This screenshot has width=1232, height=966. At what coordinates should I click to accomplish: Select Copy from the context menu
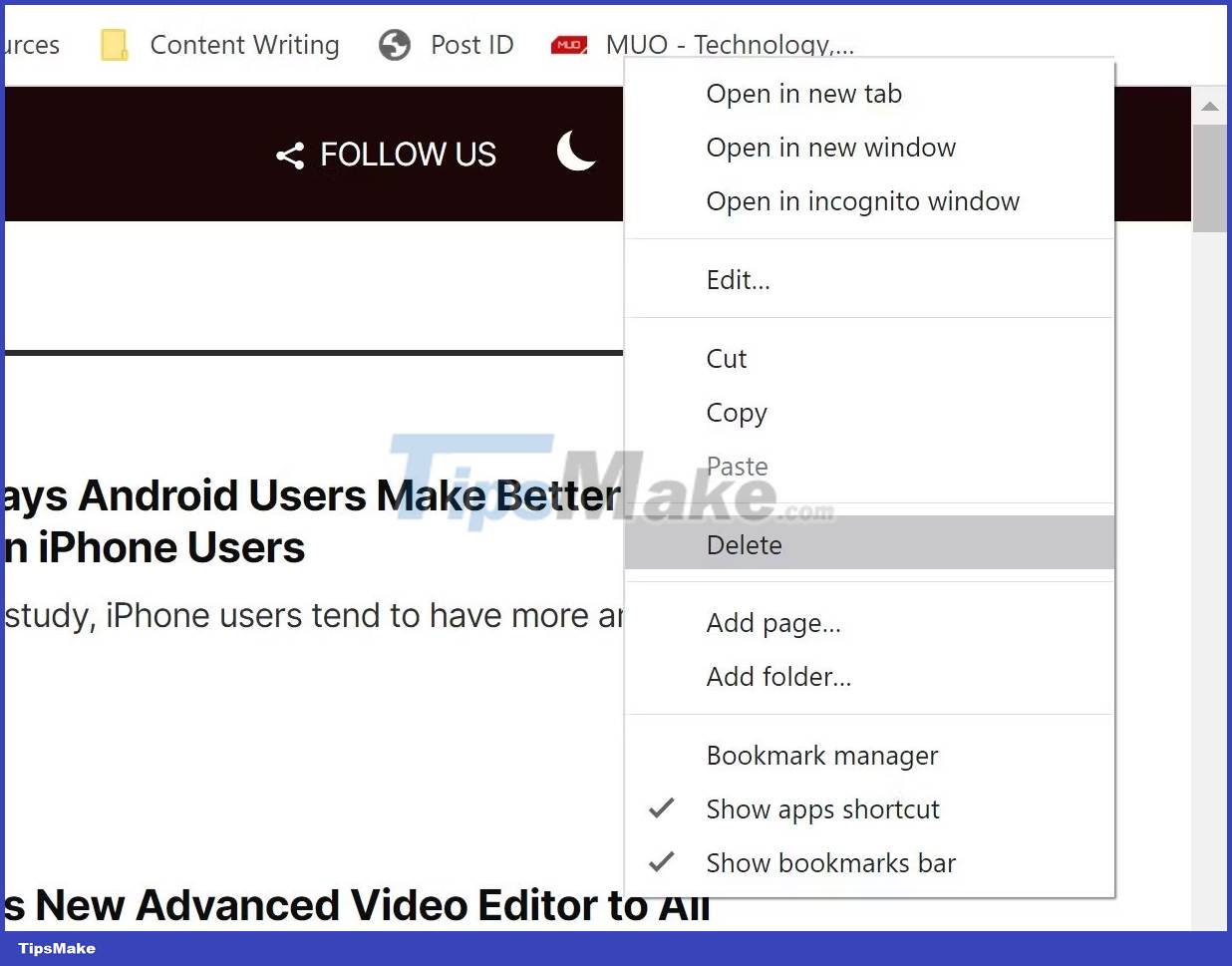737,412
